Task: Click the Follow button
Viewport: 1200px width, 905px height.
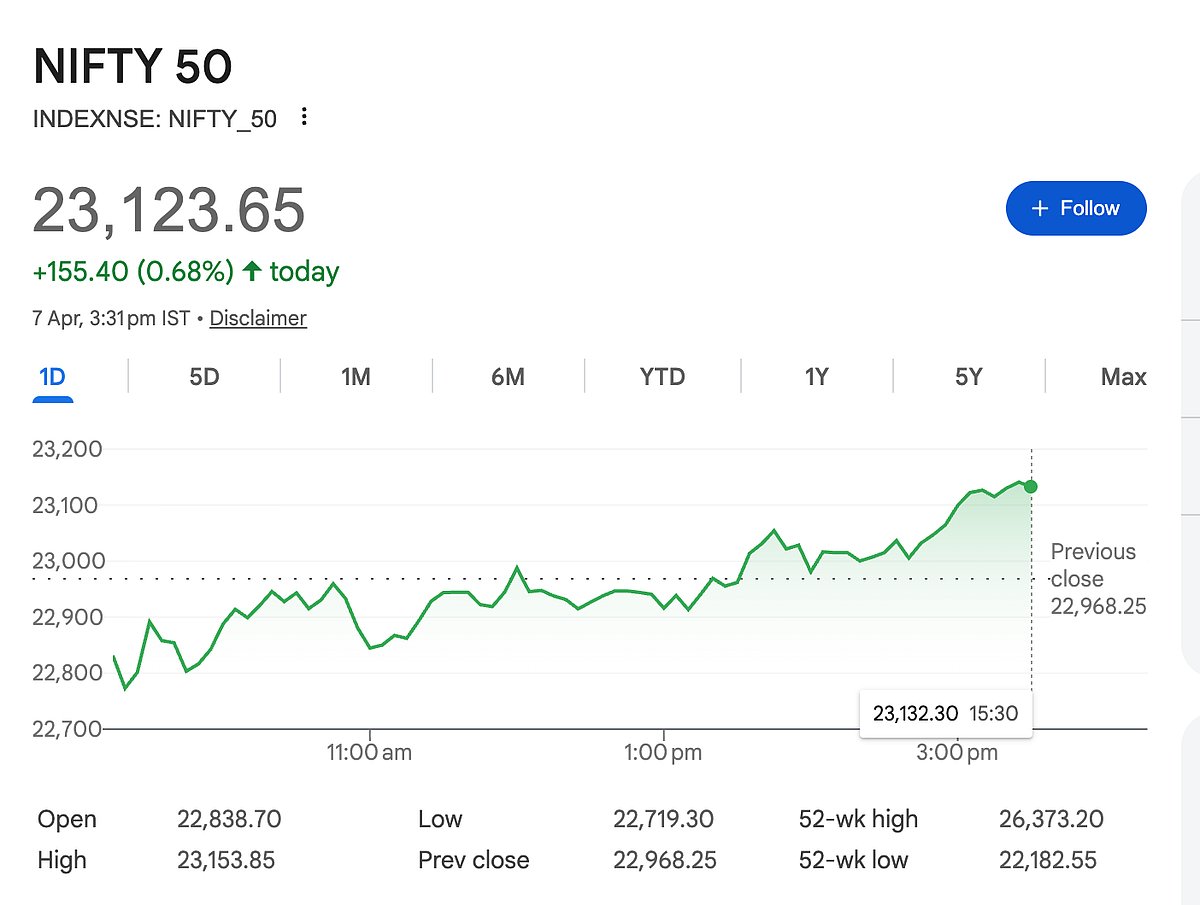Action: [1076, 208]
